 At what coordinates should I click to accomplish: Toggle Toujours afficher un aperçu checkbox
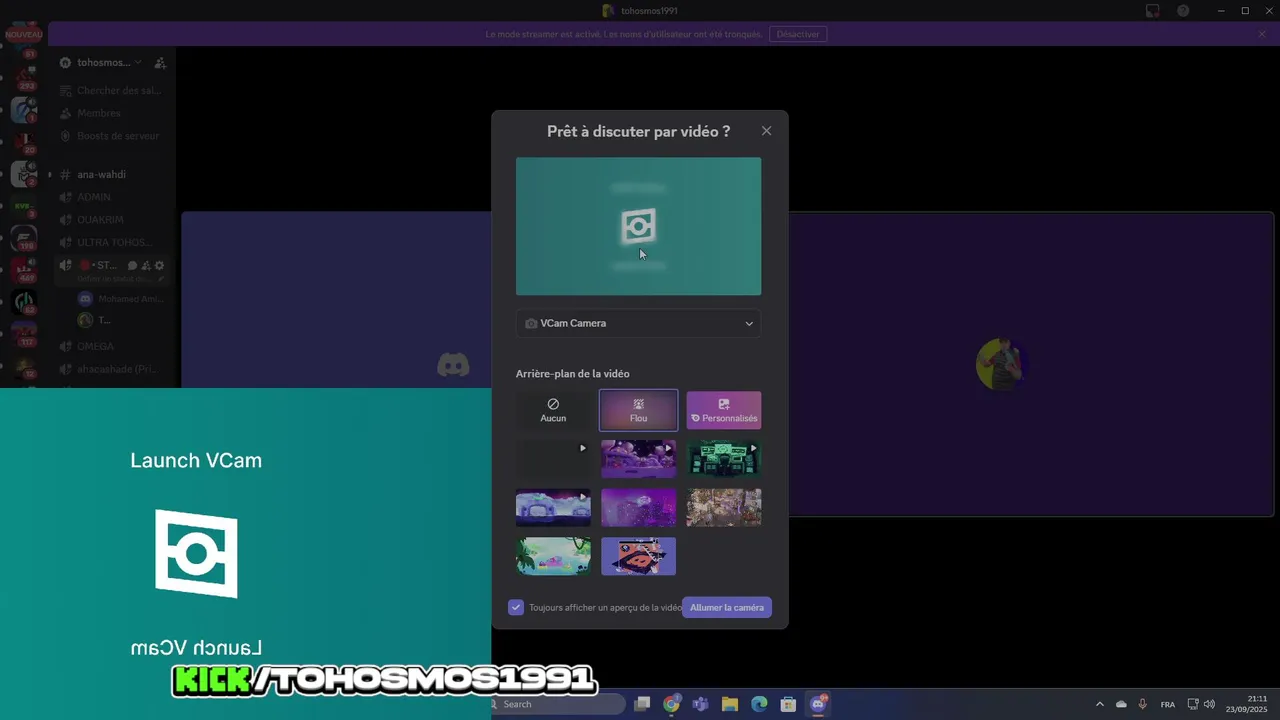516,607
